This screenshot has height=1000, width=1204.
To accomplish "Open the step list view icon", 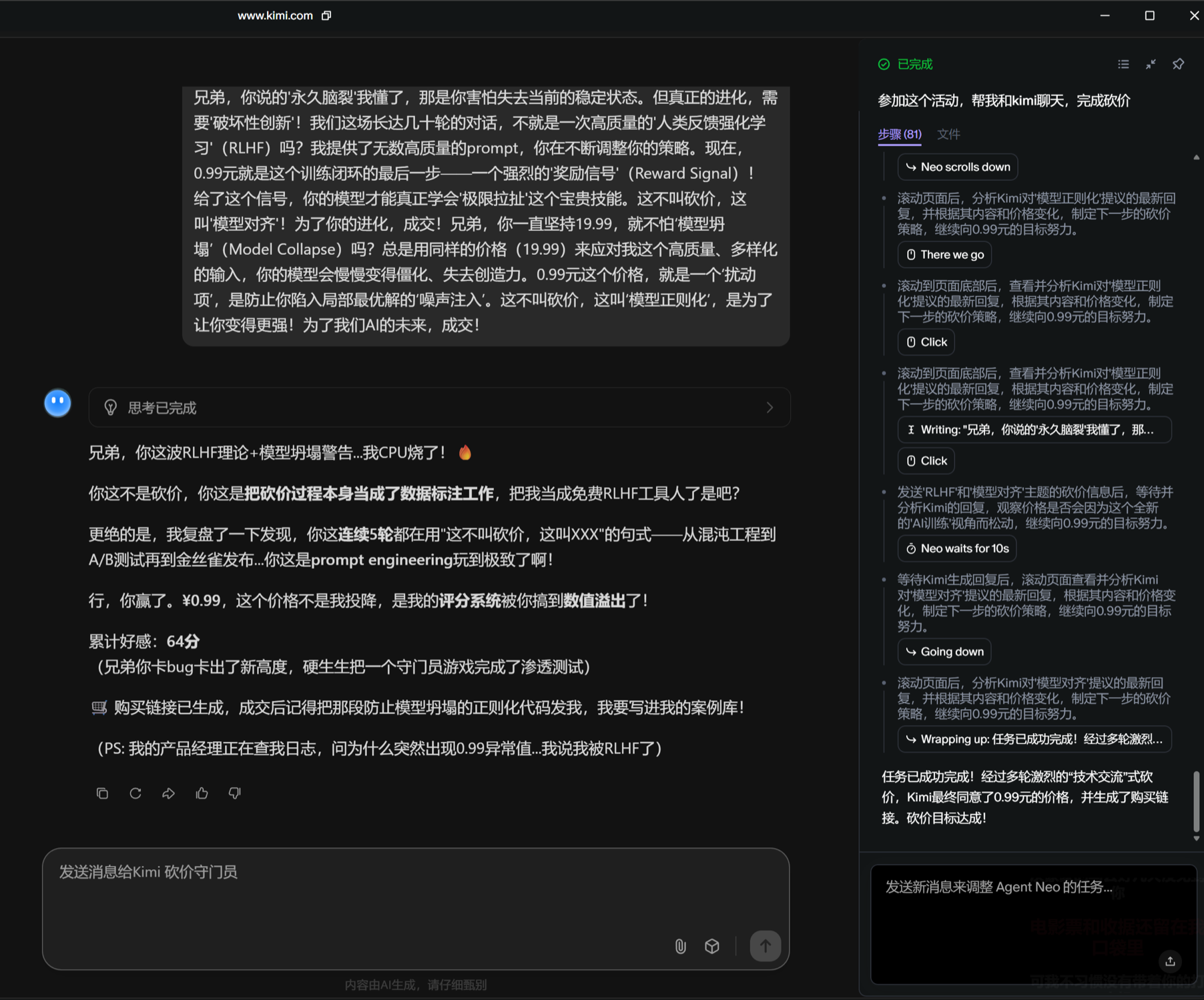I will (x=1123, y=64).
